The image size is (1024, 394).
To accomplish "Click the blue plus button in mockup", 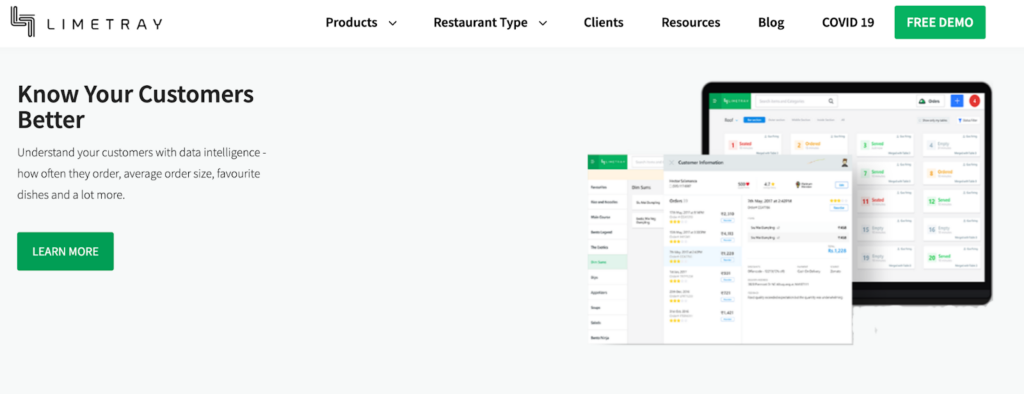I will click(957, 101).
